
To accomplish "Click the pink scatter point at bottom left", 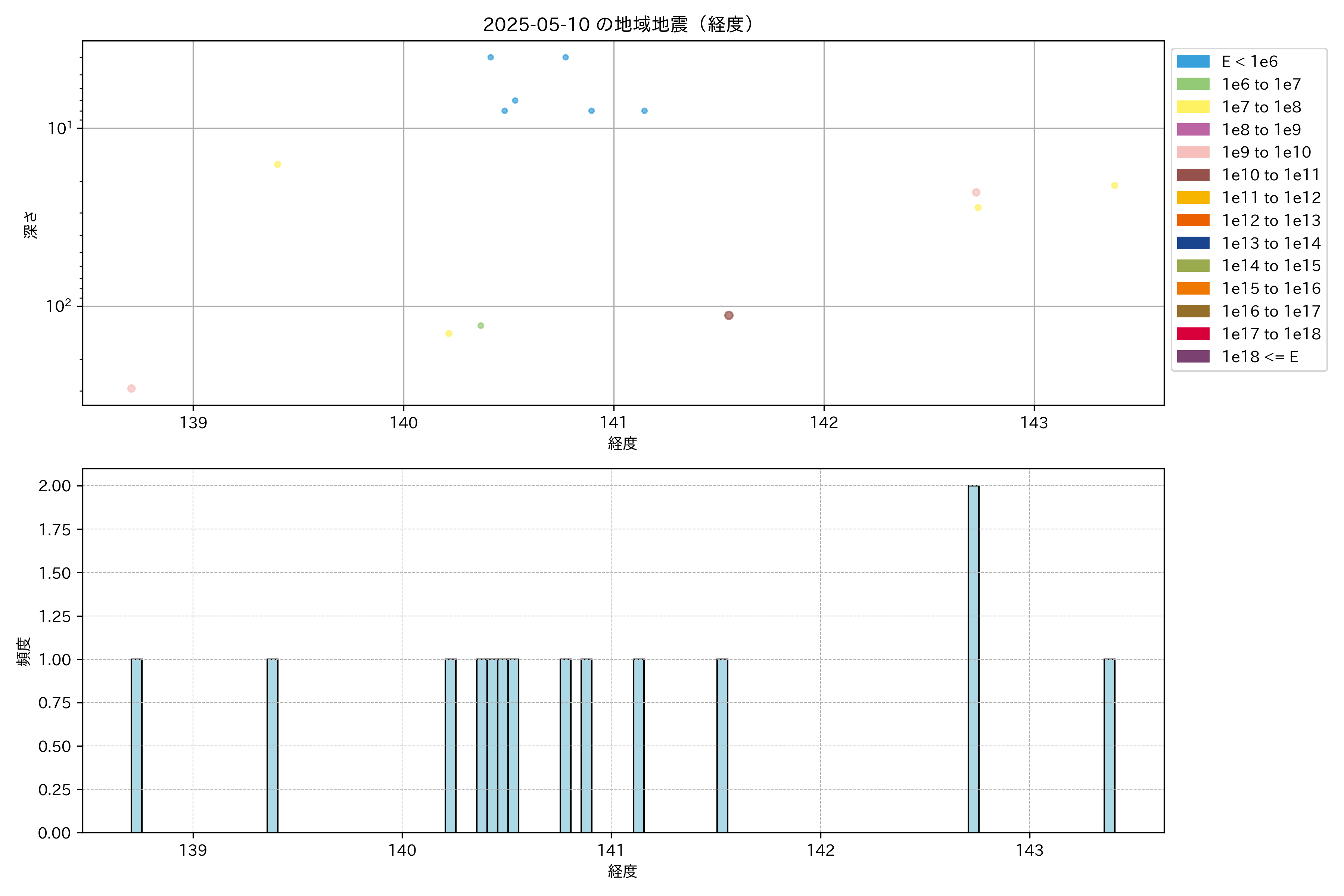I will (x=131, y=389).
